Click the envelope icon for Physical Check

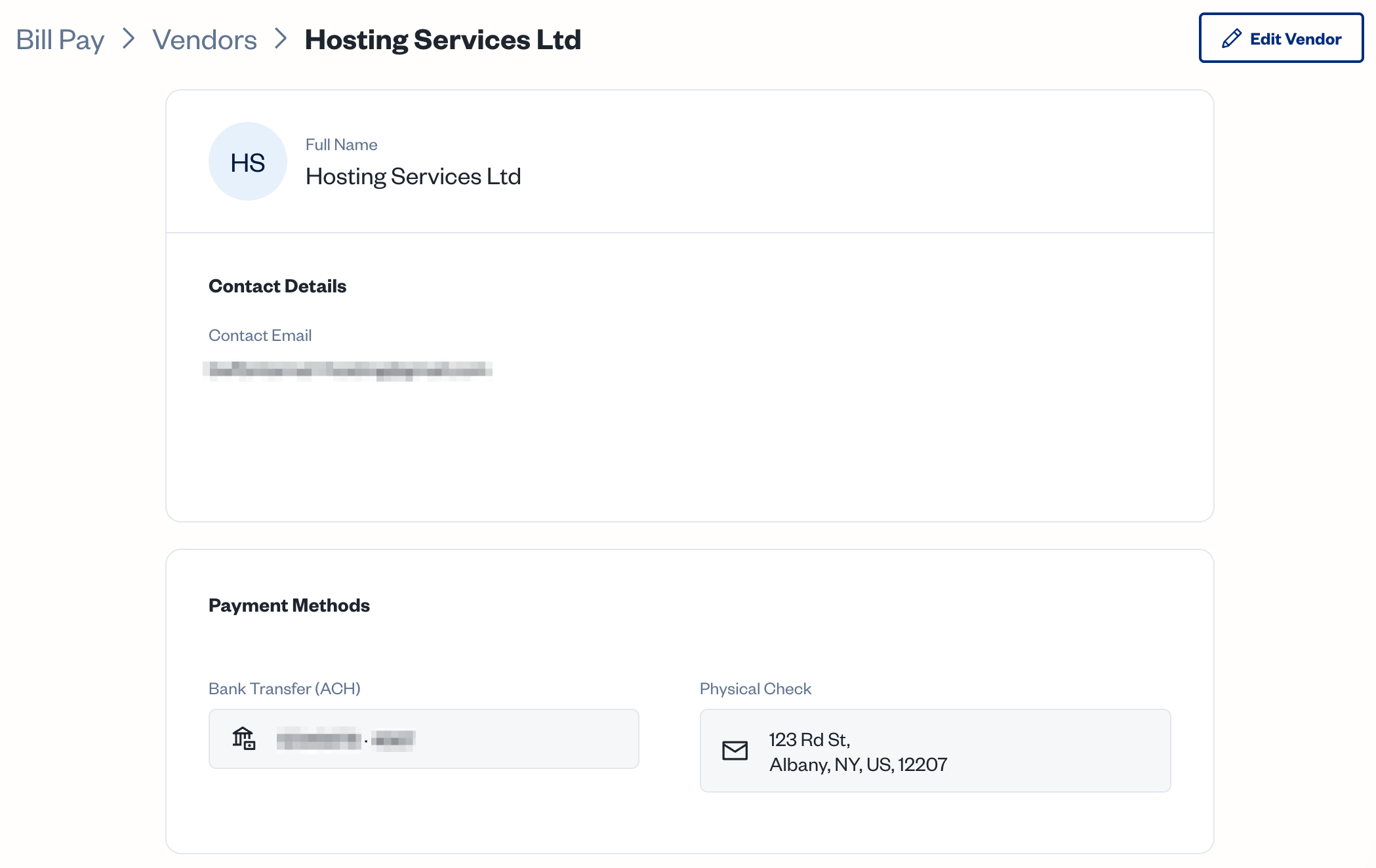pos(735,751)
